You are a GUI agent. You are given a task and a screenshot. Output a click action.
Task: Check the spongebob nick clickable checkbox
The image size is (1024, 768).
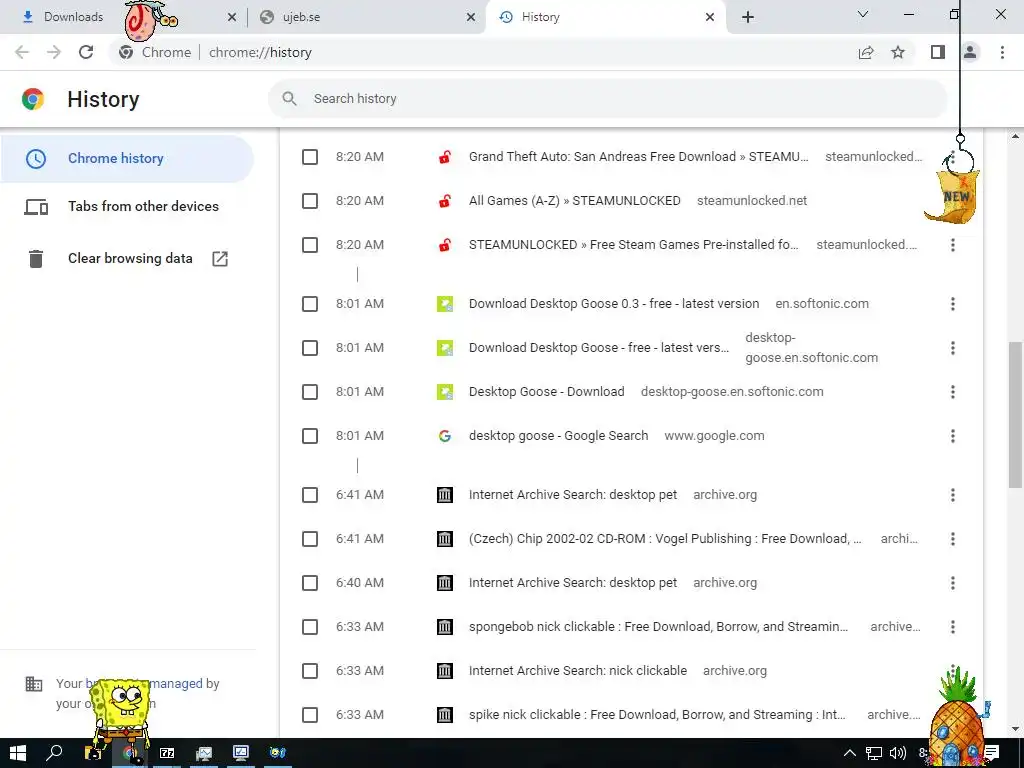coord(310,627)
